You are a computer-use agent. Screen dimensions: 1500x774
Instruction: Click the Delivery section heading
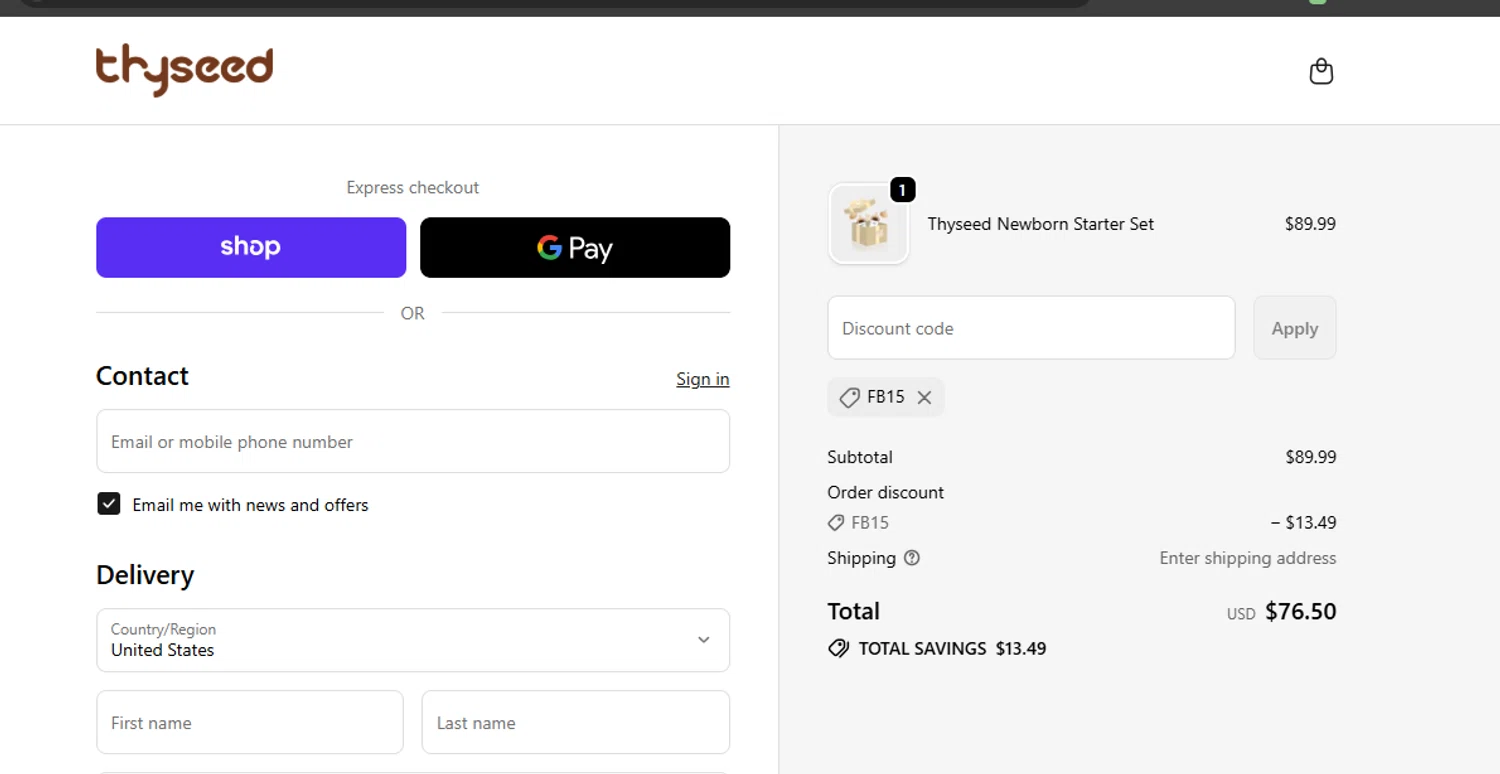pos(145,575)
